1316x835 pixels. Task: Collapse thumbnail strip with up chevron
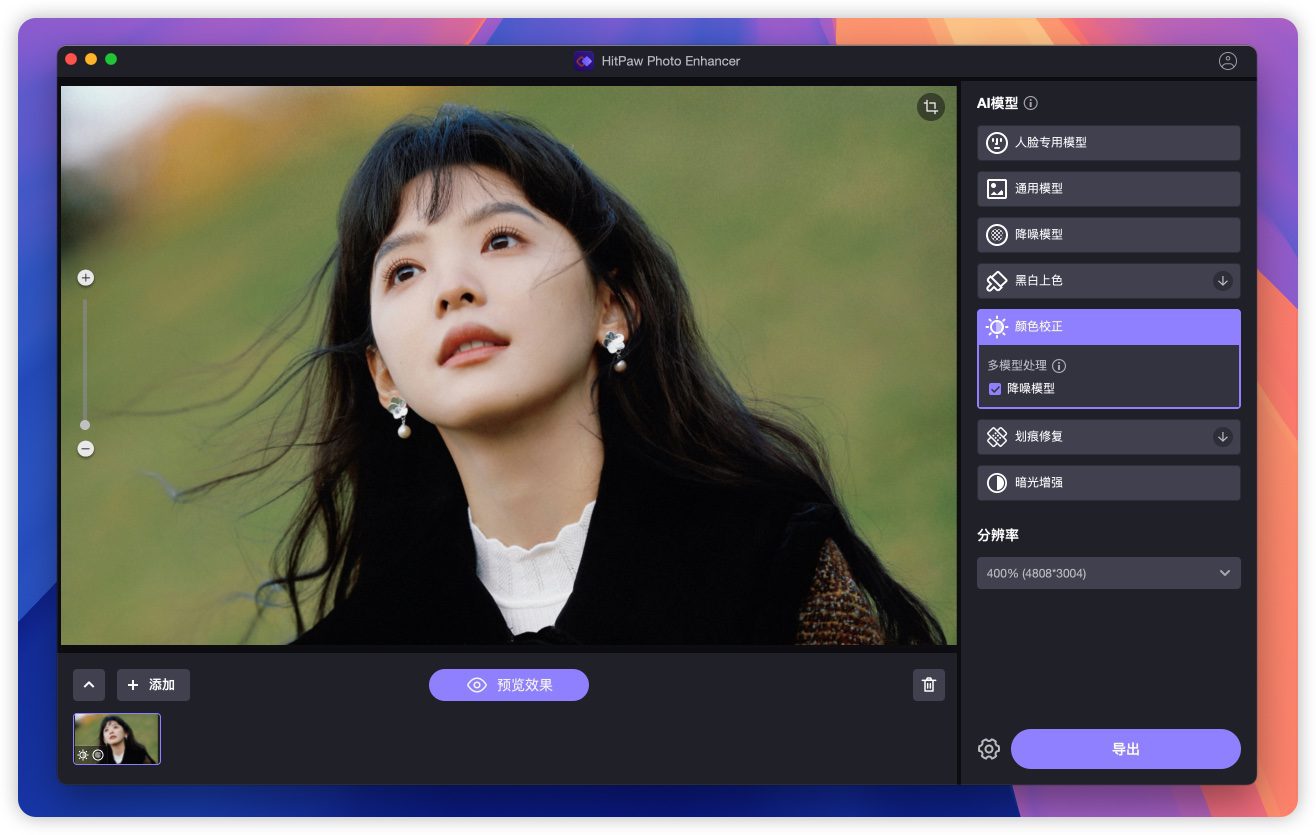89,685
